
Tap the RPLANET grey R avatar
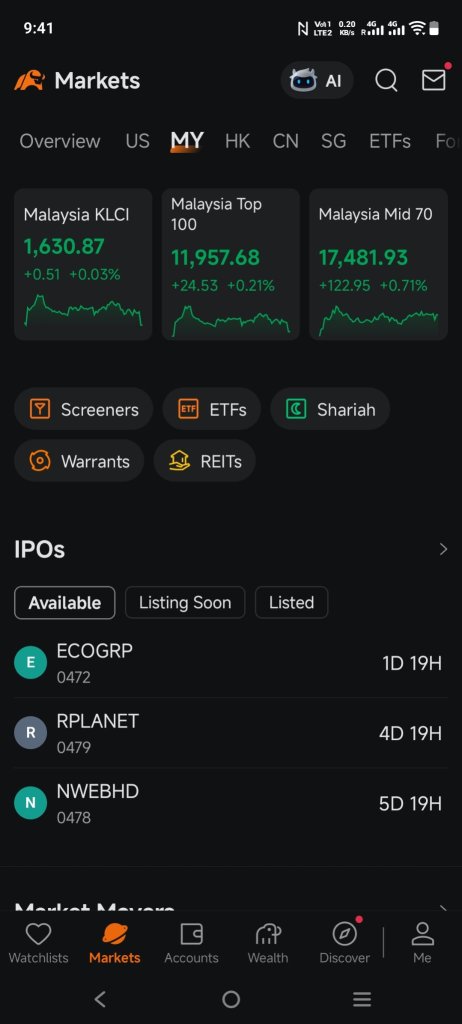tap(31, 733)
